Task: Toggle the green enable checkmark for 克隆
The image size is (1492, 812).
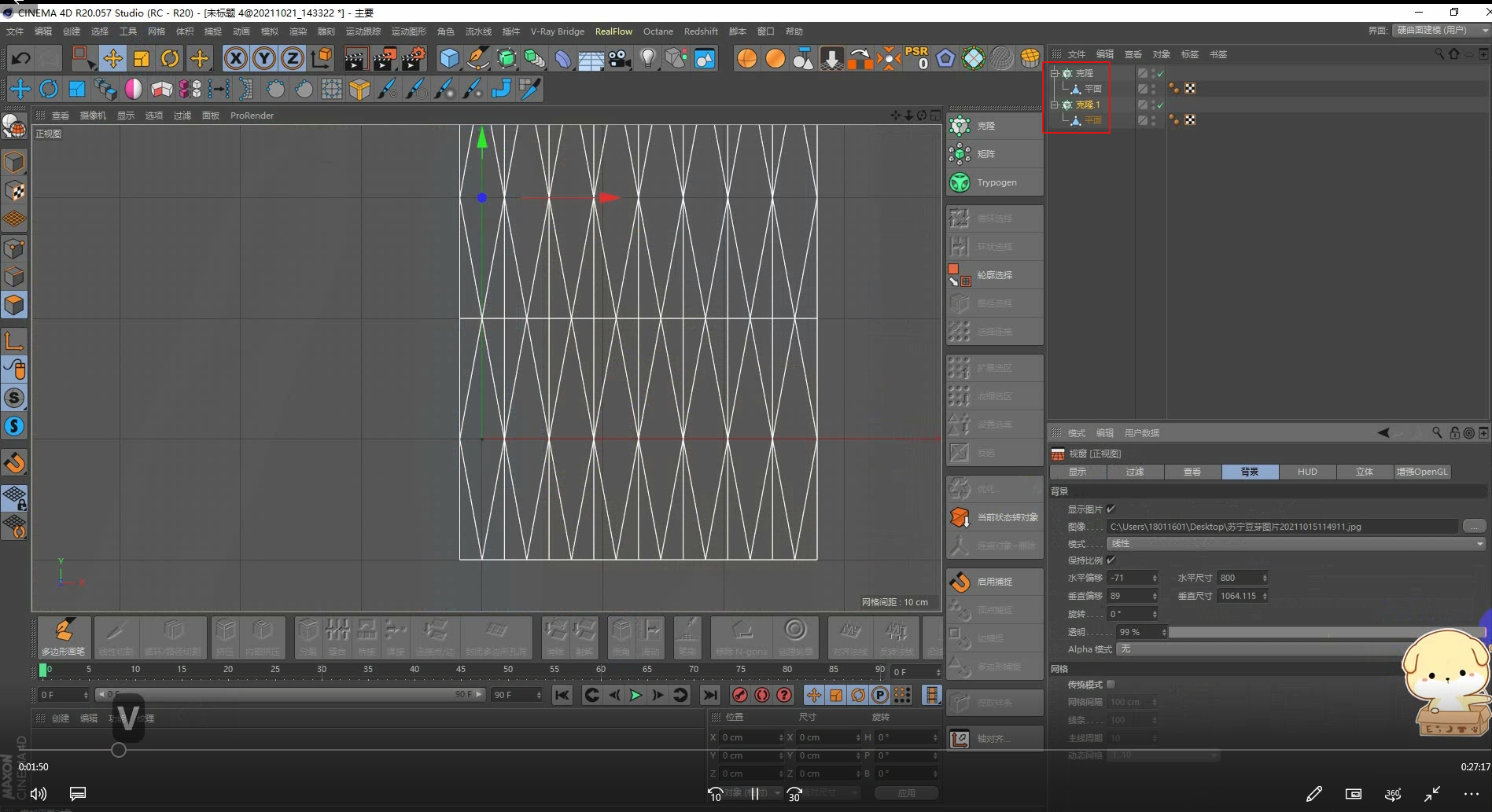Action: point(1160,74)
